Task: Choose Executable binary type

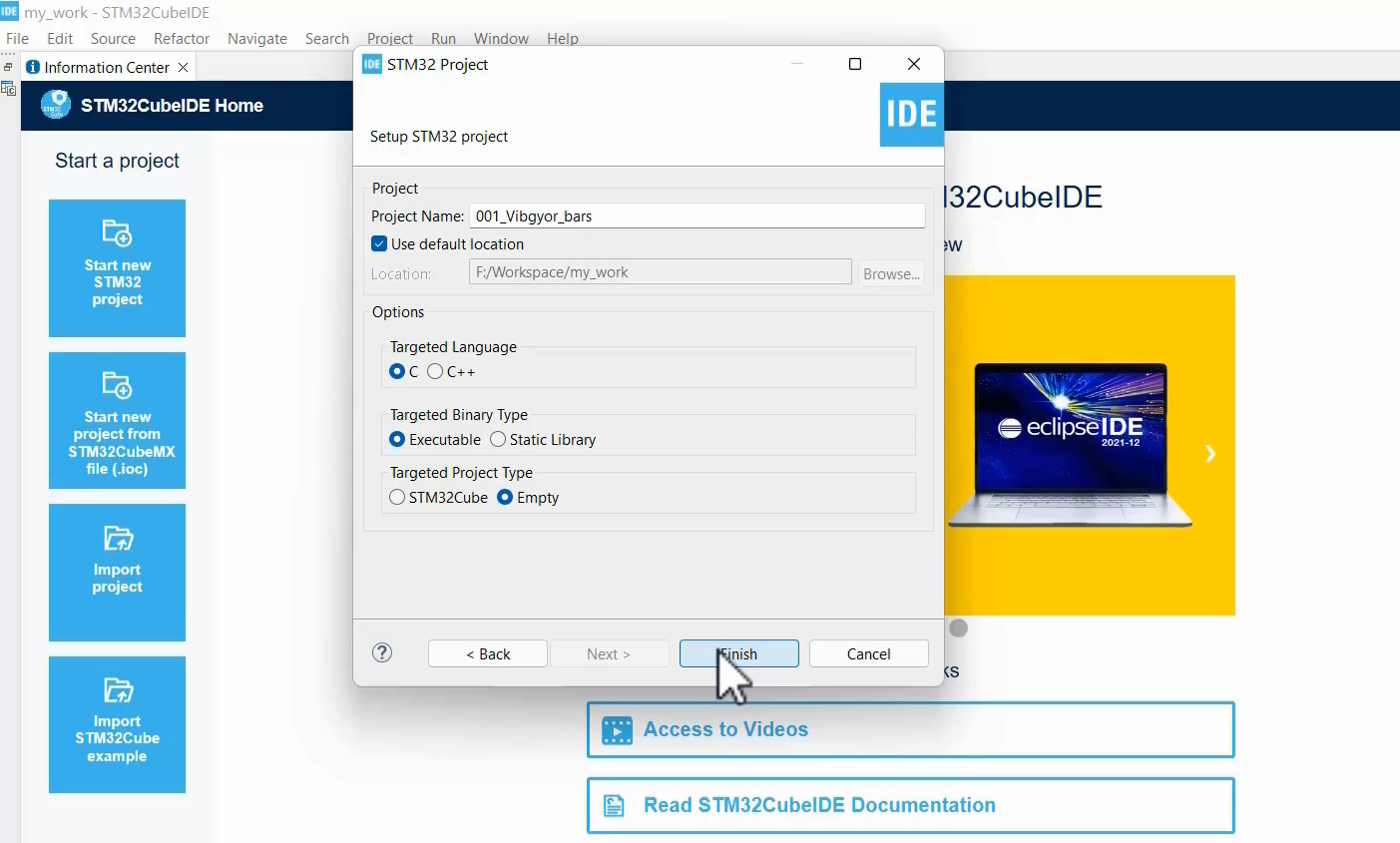Action: [x=397, y=439]
